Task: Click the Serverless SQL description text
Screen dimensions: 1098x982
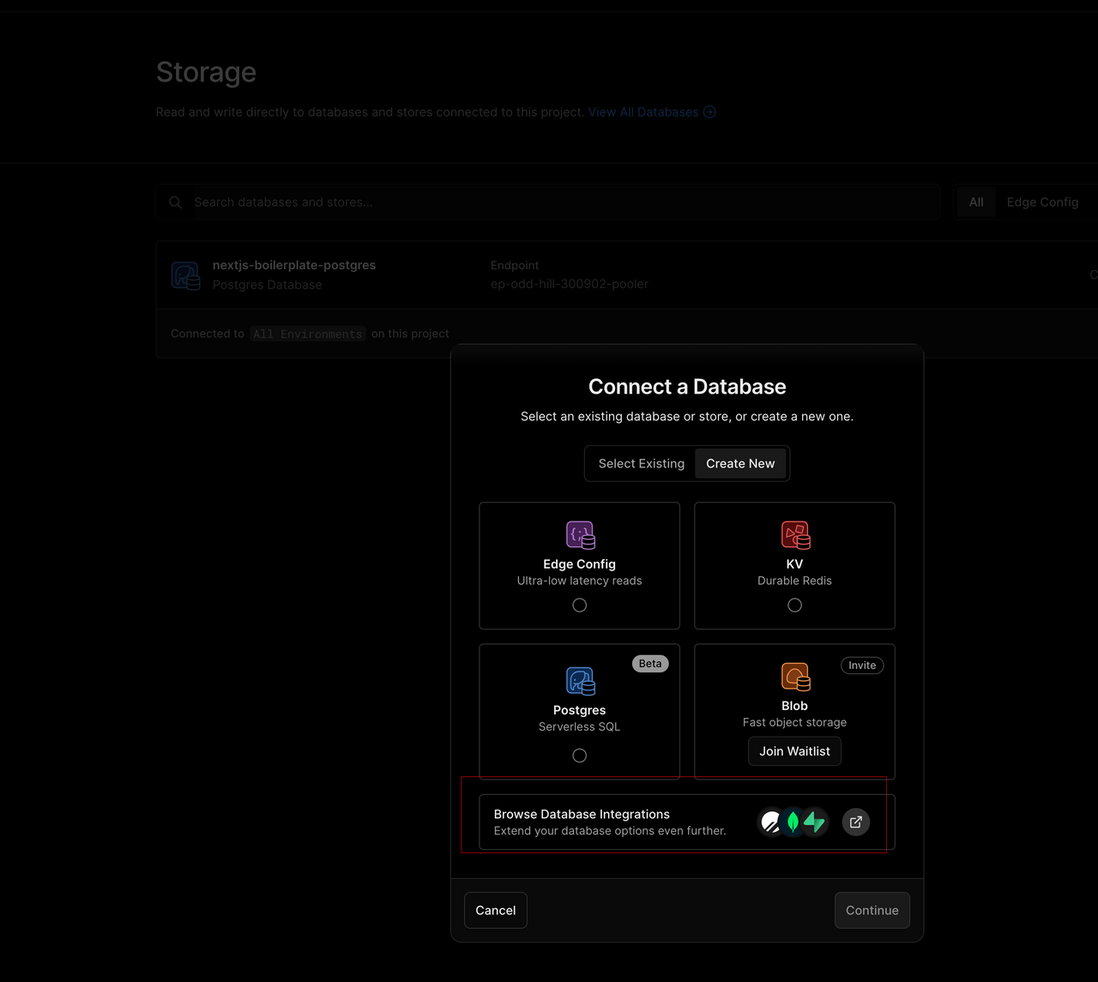Action: [579, 727]
